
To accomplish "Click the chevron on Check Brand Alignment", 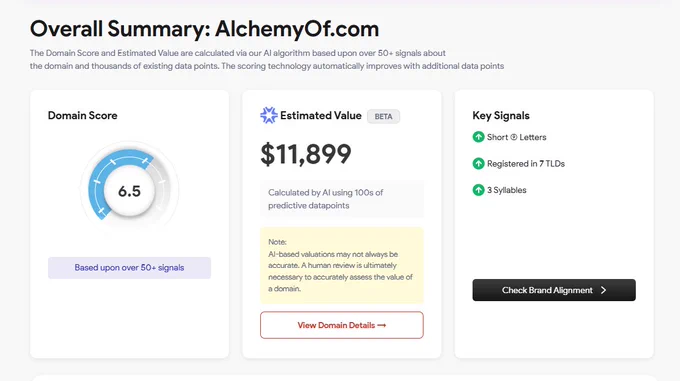I will 603,290.
